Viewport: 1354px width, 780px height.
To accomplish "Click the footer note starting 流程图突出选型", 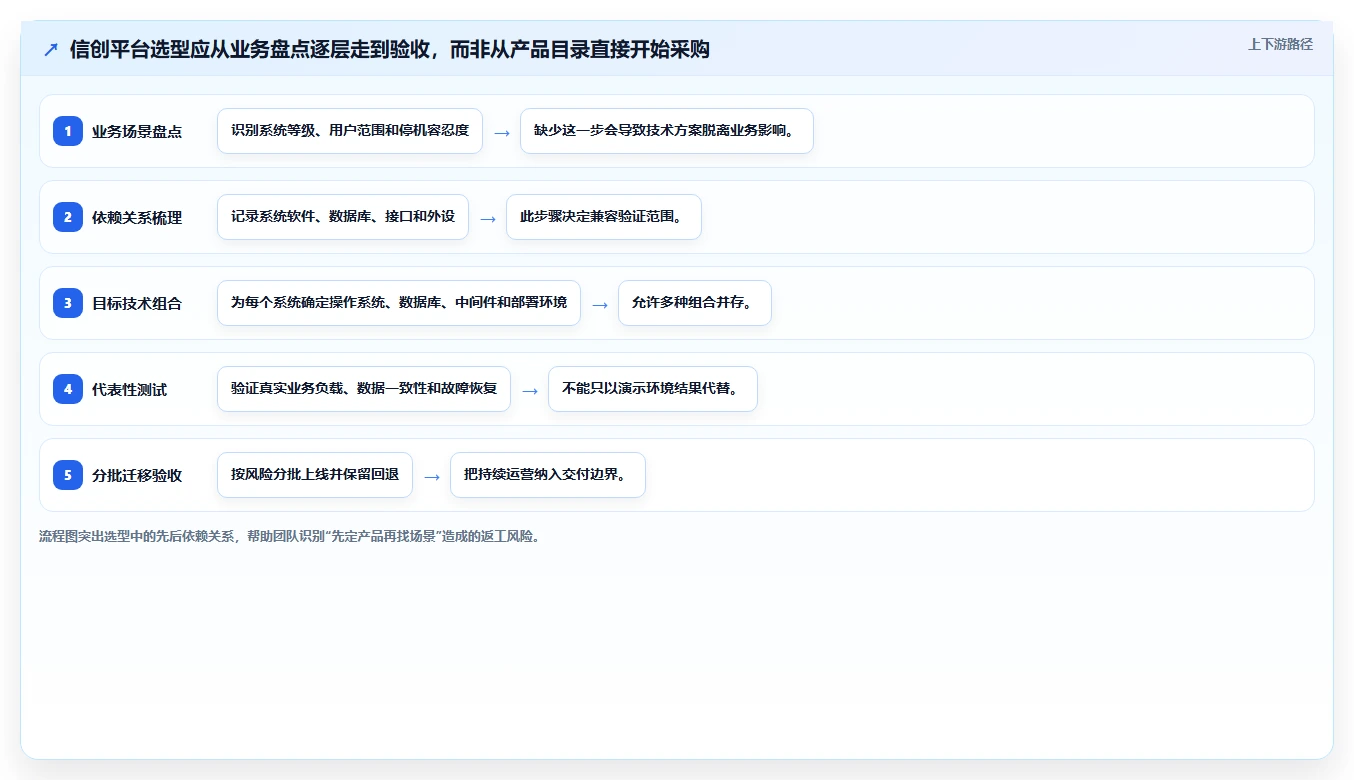I will (x=292, y=537).
